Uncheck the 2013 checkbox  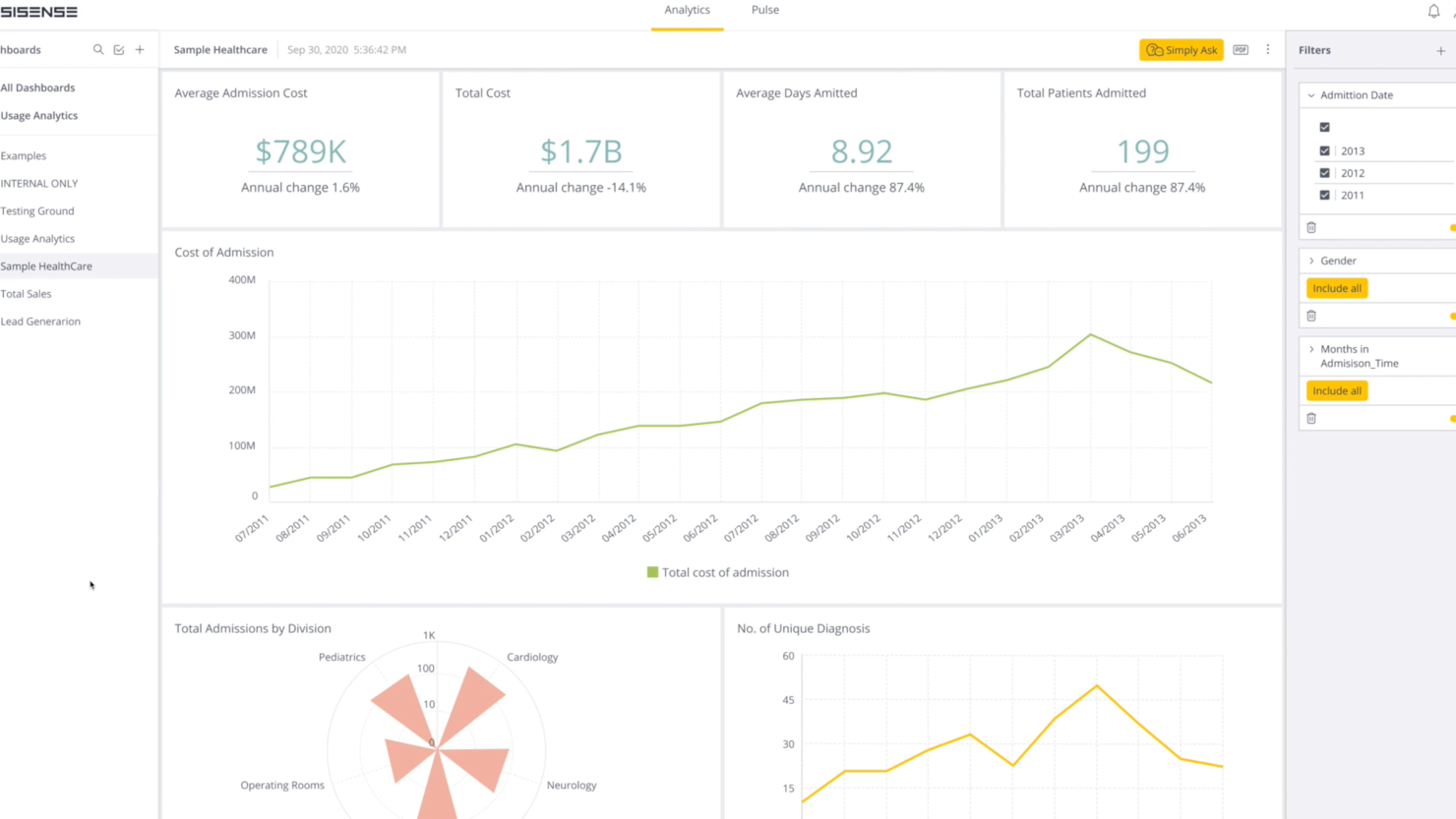pos(1325,150)
